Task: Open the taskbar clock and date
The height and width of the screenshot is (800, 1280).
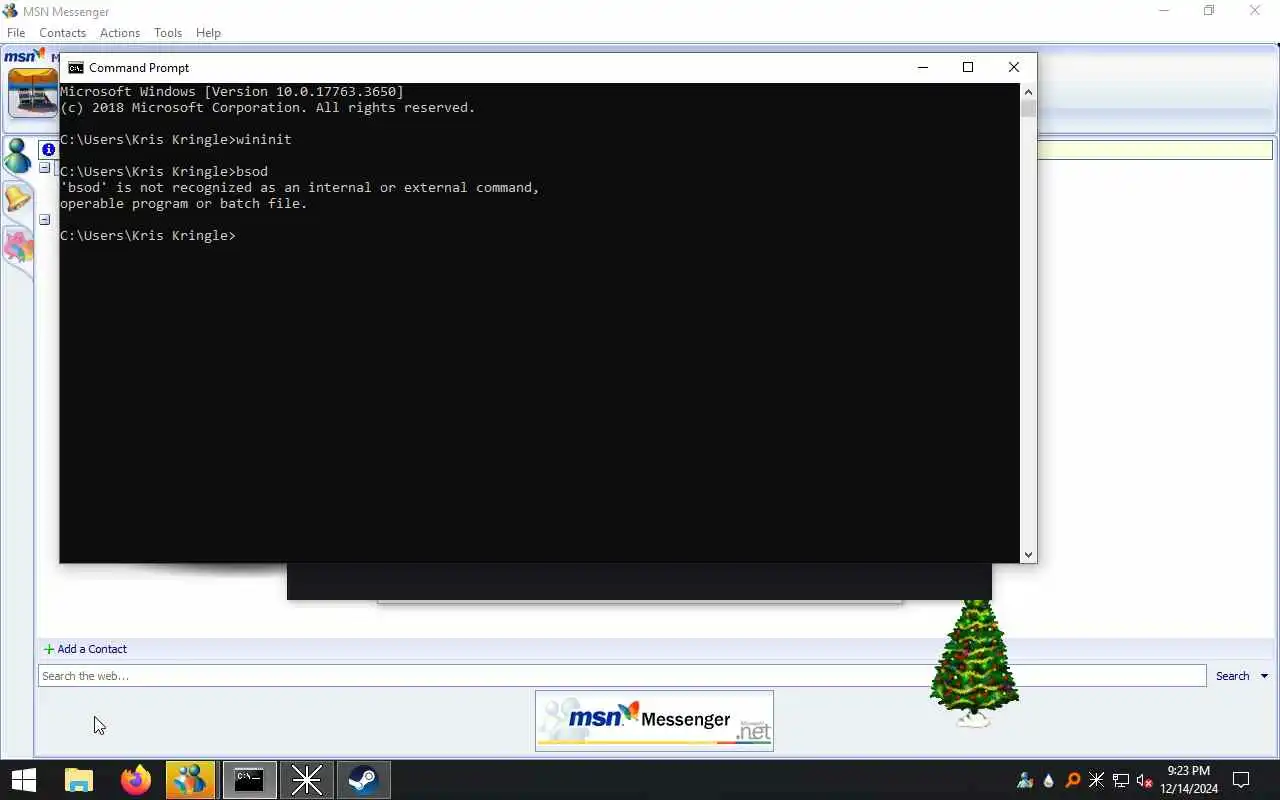Action: [x=1189, y=780]
